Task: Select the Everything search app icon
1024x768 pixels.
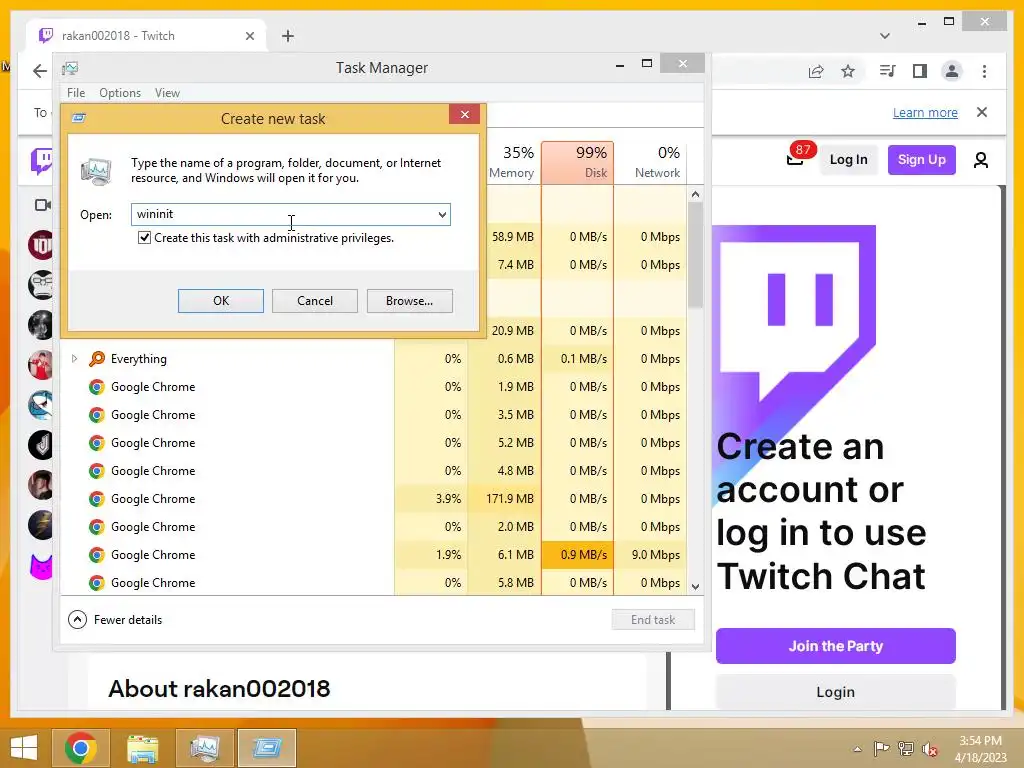Action: tap(97, 359)
